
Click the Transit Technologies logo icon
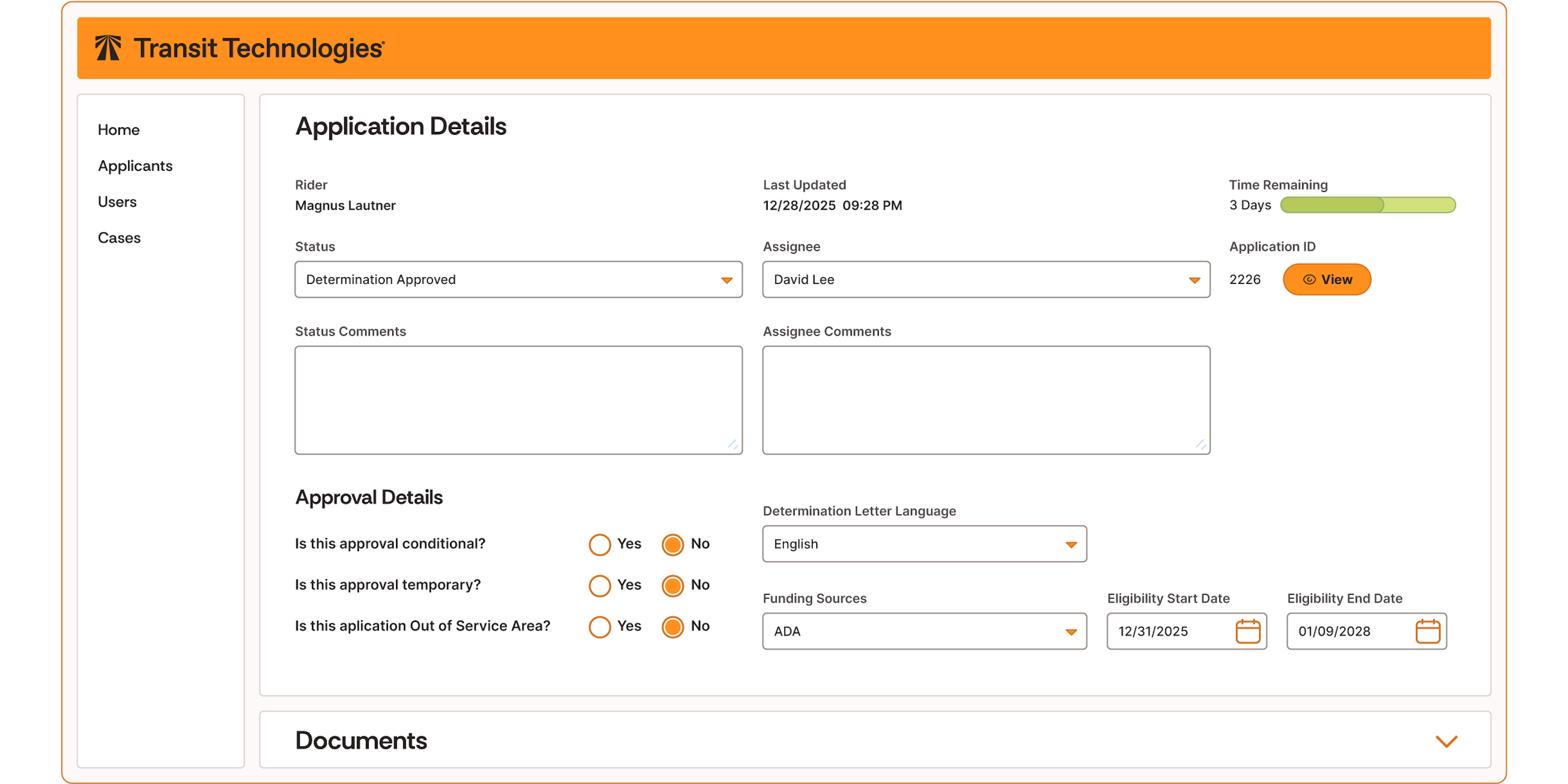(108, 48)
